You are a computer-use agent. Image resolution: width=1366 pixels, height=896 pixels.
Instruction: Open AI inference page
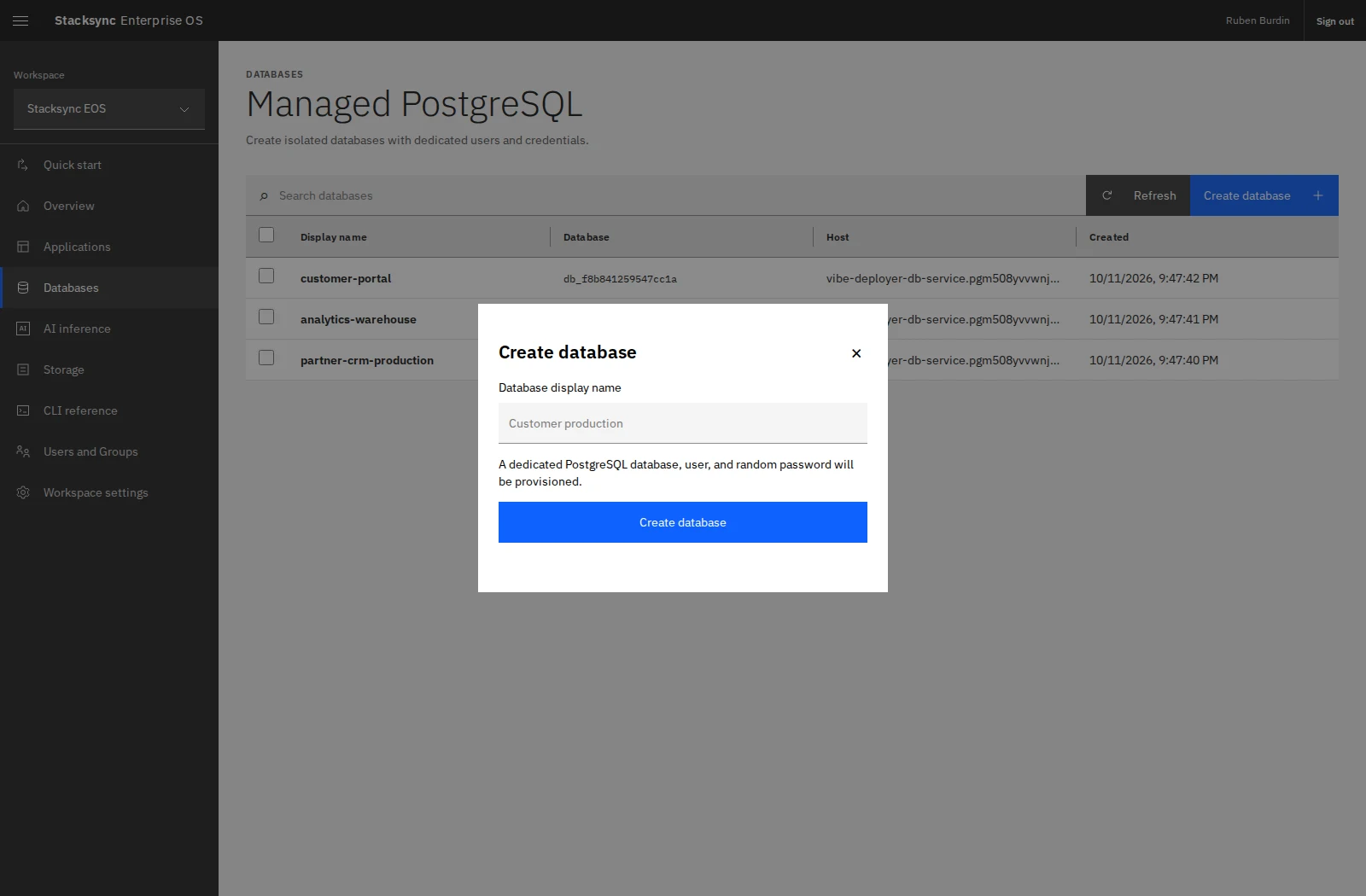pyautogui.click(x=109, y=329)
